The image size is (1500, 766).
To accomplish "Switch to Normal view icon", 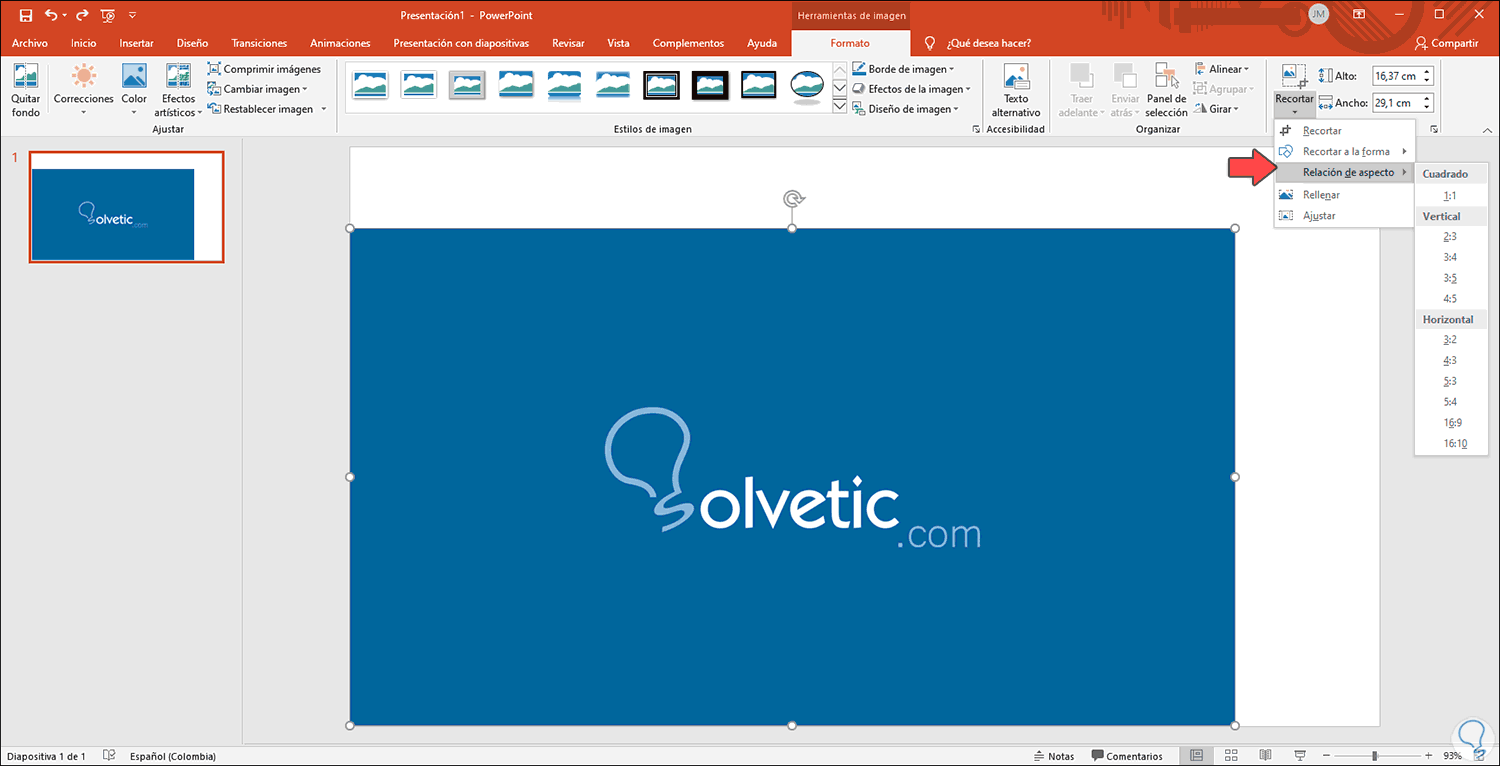I will 1197,756.
